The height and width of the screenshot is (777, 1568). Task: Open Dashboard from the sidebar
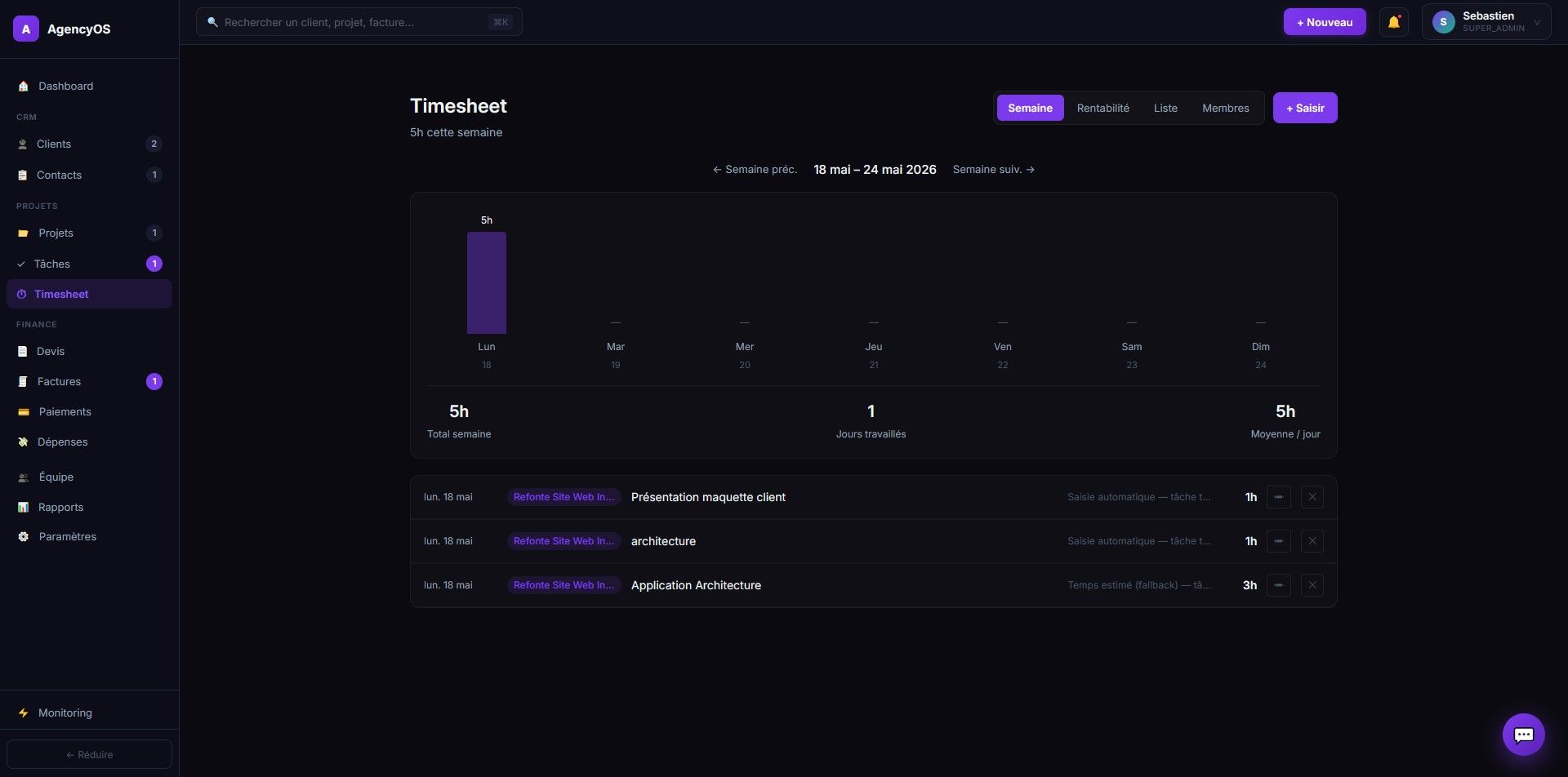(89, 86)
